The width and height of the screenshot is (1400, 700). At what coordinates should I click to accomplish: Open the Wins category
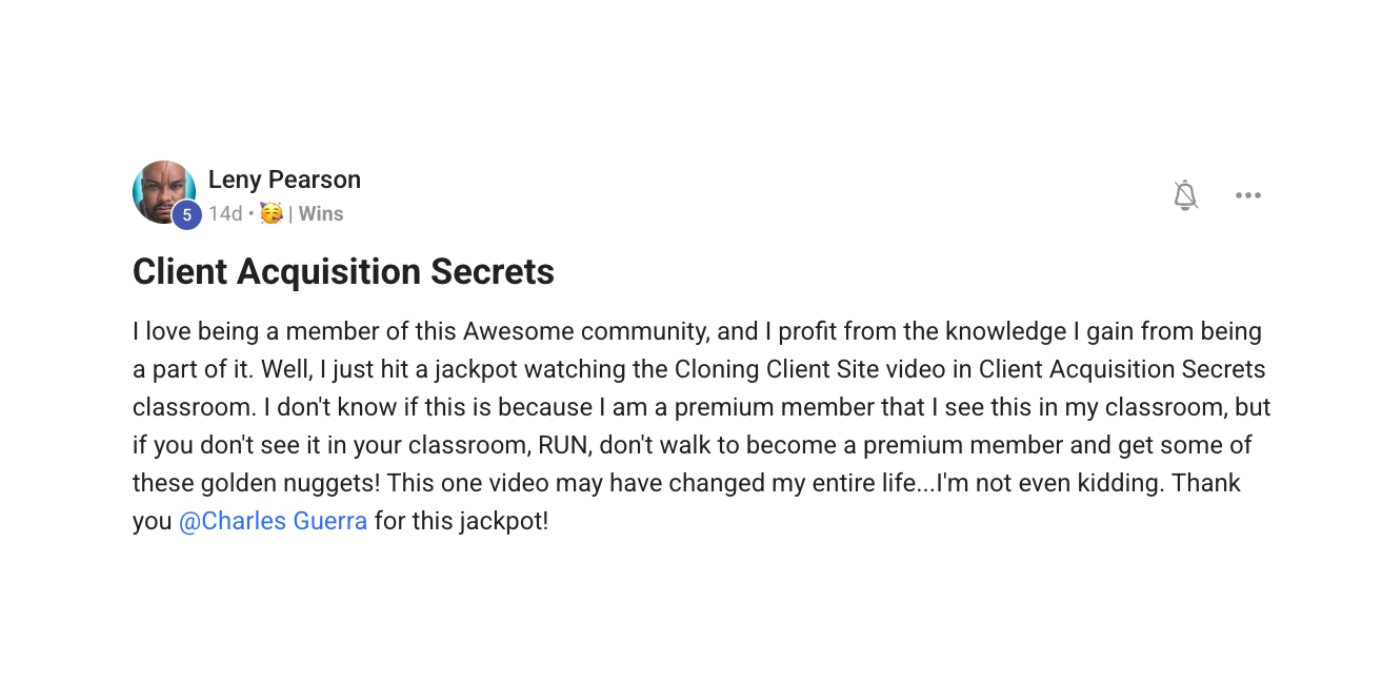[321, 214]
